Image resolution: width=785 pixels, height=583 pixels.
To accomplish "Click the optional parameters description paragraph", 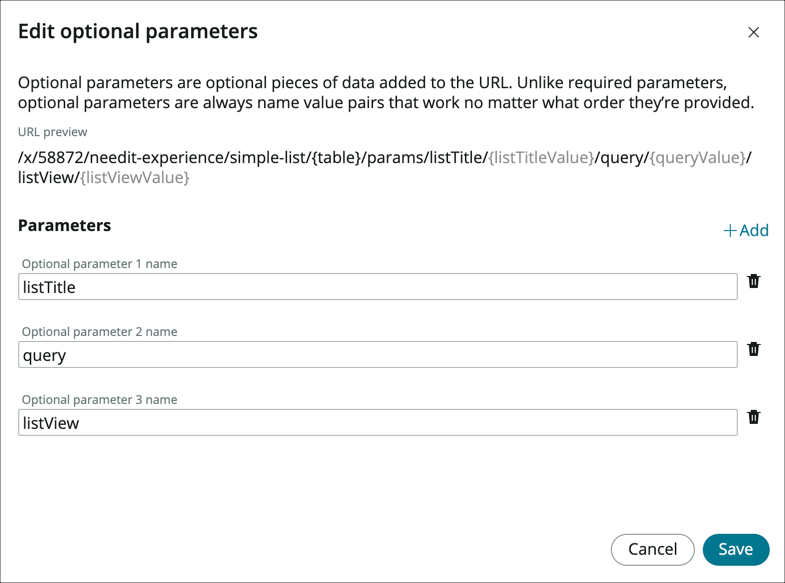I will [x=385, y=92].
